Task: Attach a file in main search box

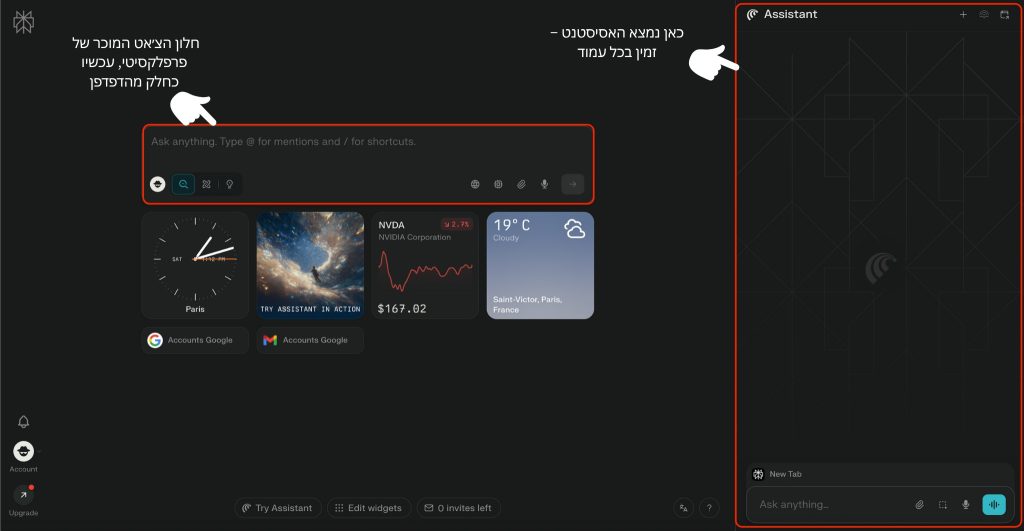Action: click(521, 184)
